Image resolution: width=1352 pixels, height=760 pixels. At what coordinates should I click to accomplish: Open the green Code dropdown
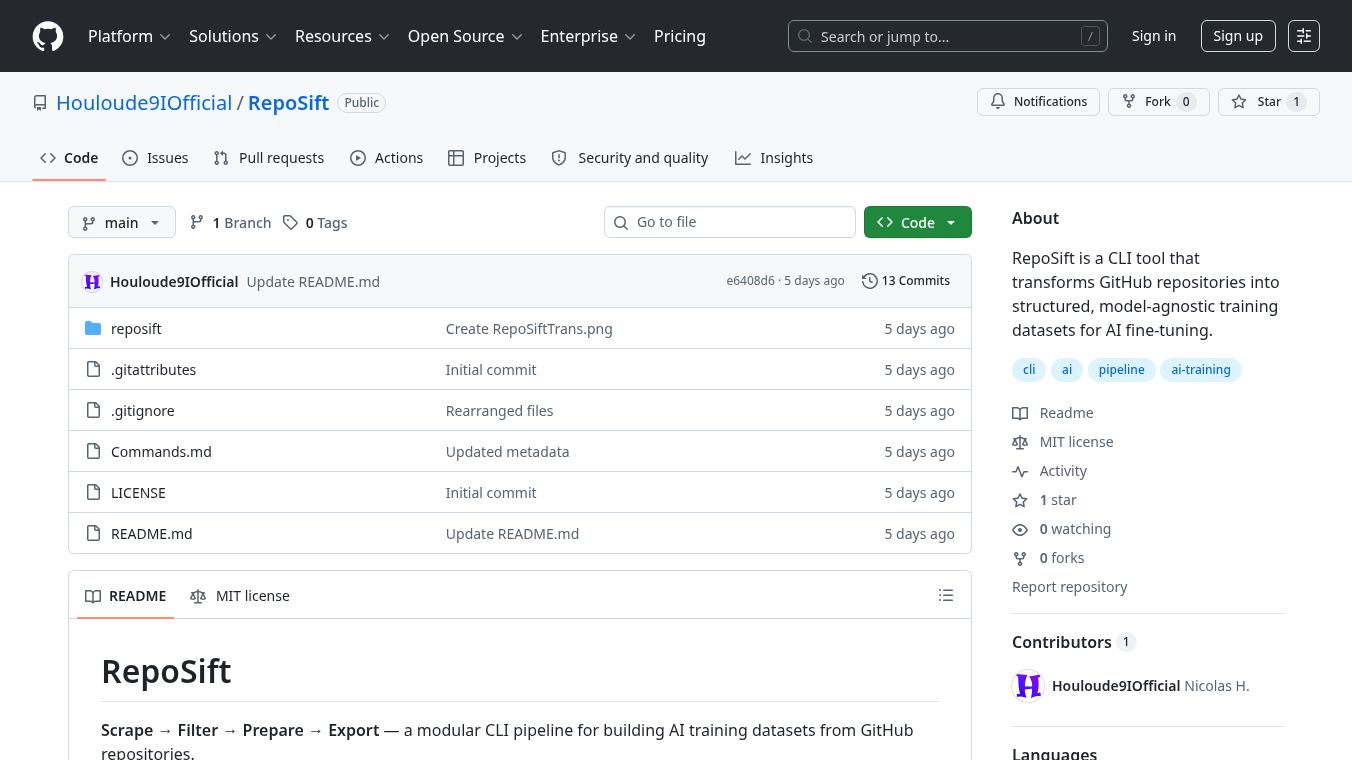(x=917, y=223)
